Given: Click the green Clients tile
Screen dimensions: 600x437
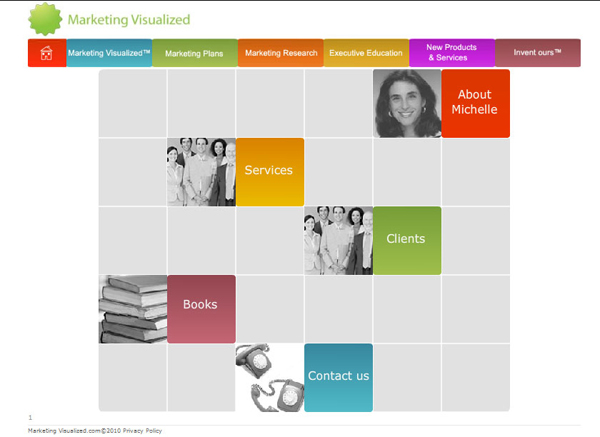Looking at the screenshot, I should (406, 240).
